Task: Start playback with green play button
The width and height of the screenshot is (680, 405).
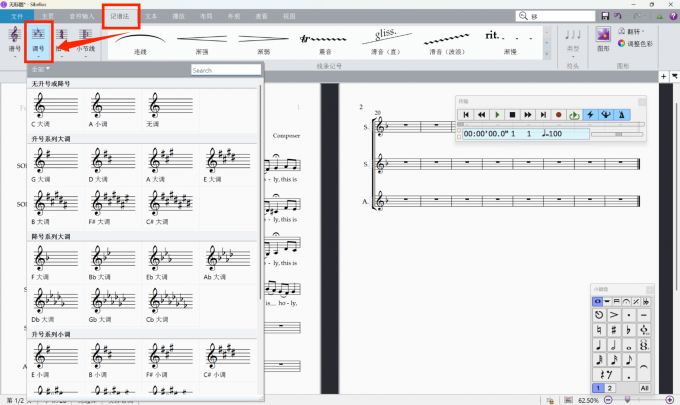Action: (x=497, y=114)
